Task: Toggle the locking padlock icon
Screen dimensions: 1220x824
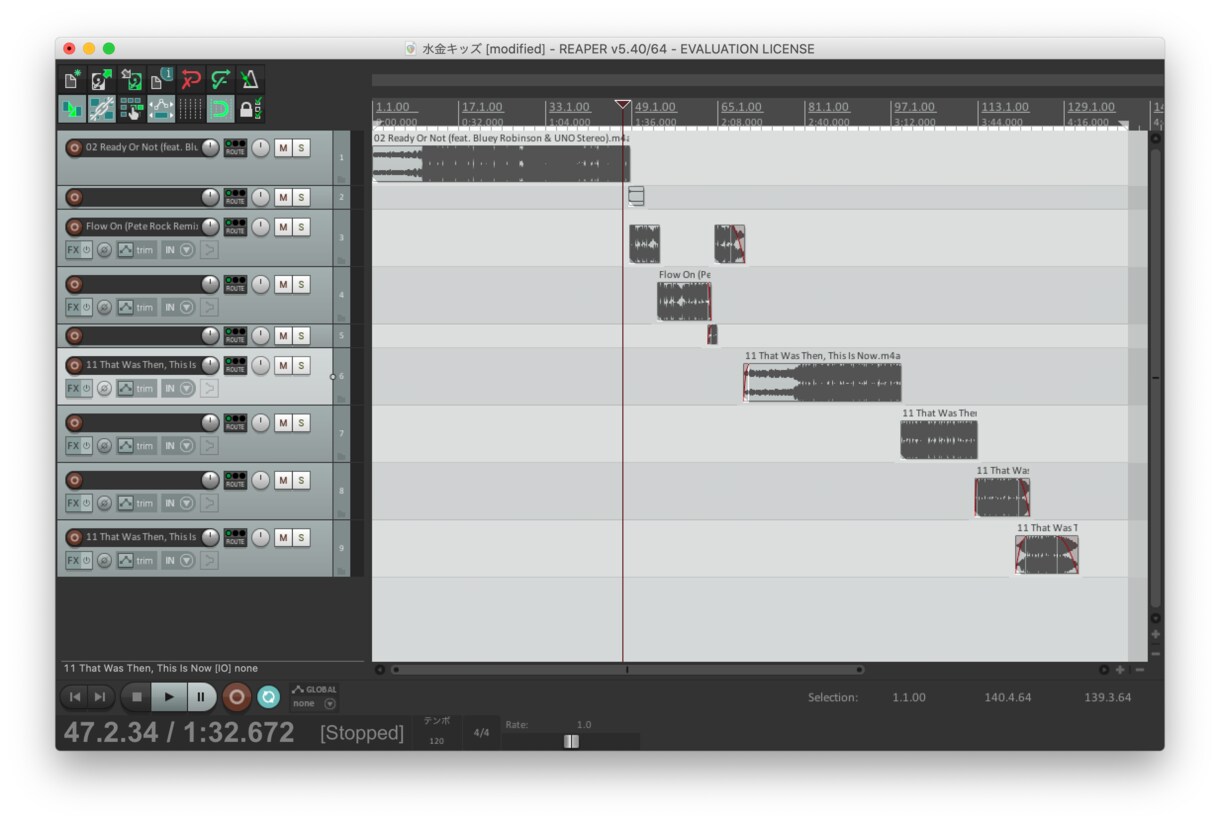Action: click(x=249, y=110)
